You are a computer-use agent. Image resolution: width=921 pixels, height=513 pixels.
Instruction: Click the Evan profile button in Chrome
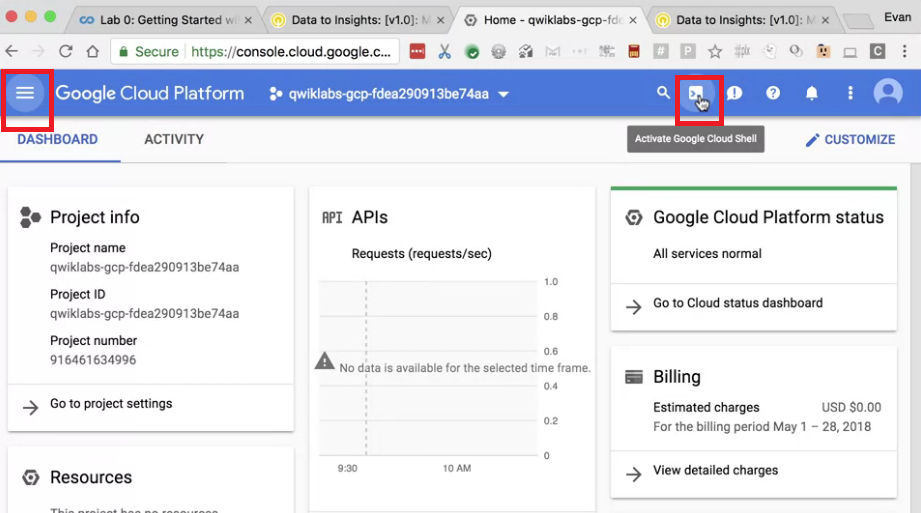tap(898, 17)
